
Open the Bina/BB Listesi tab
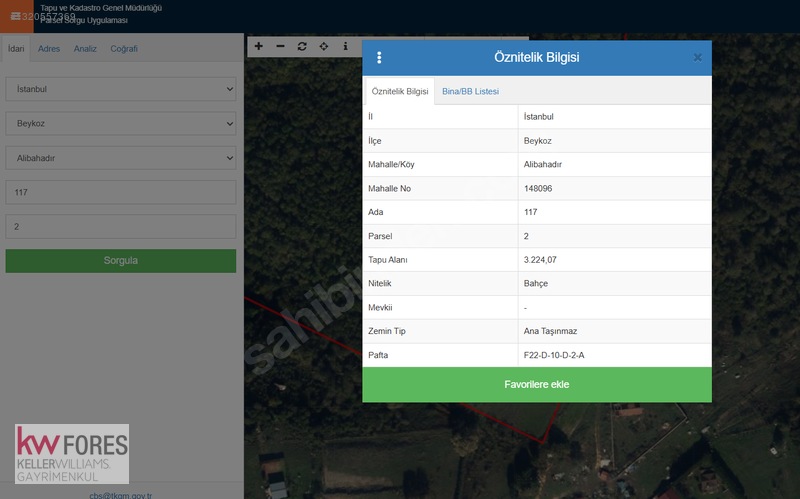[470, 91]
